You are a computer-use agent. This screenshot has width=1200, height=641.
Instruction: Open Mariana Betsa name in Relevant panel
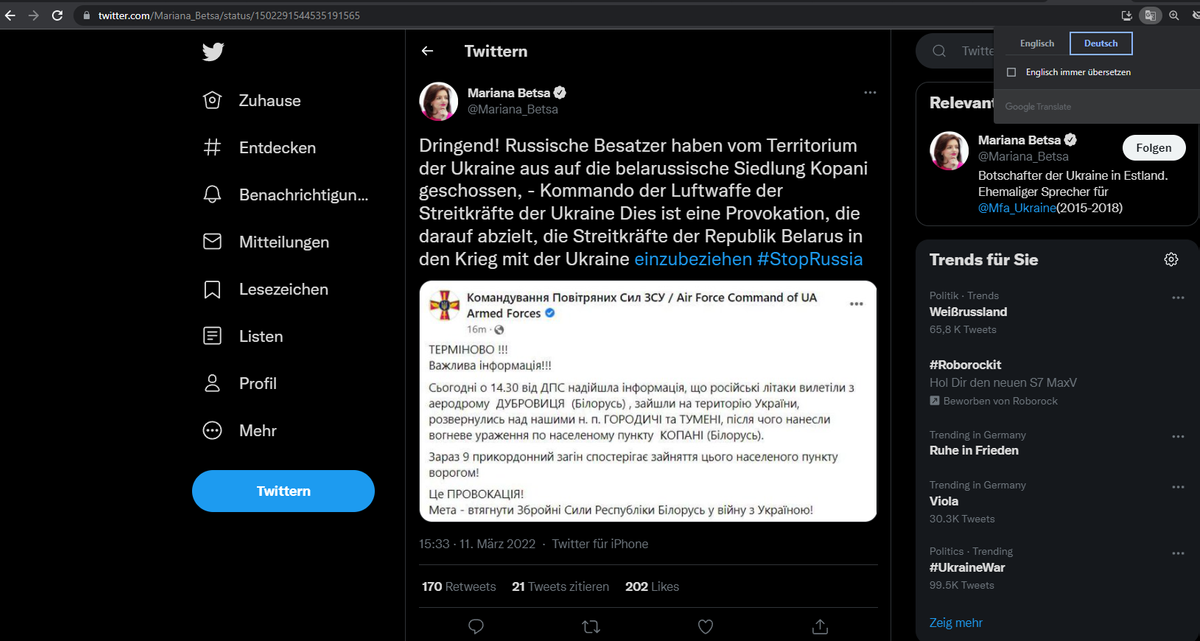click(x=1020, y=140)
